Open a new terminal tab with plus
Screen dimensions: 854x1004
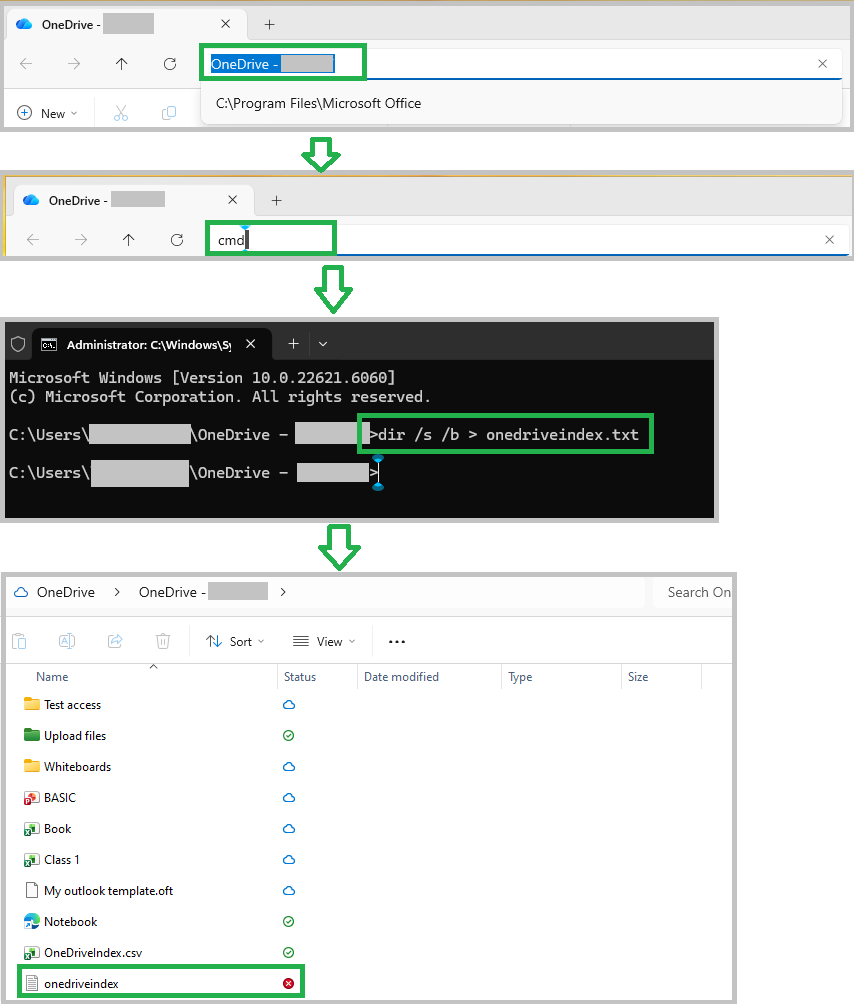pos(293,344)
